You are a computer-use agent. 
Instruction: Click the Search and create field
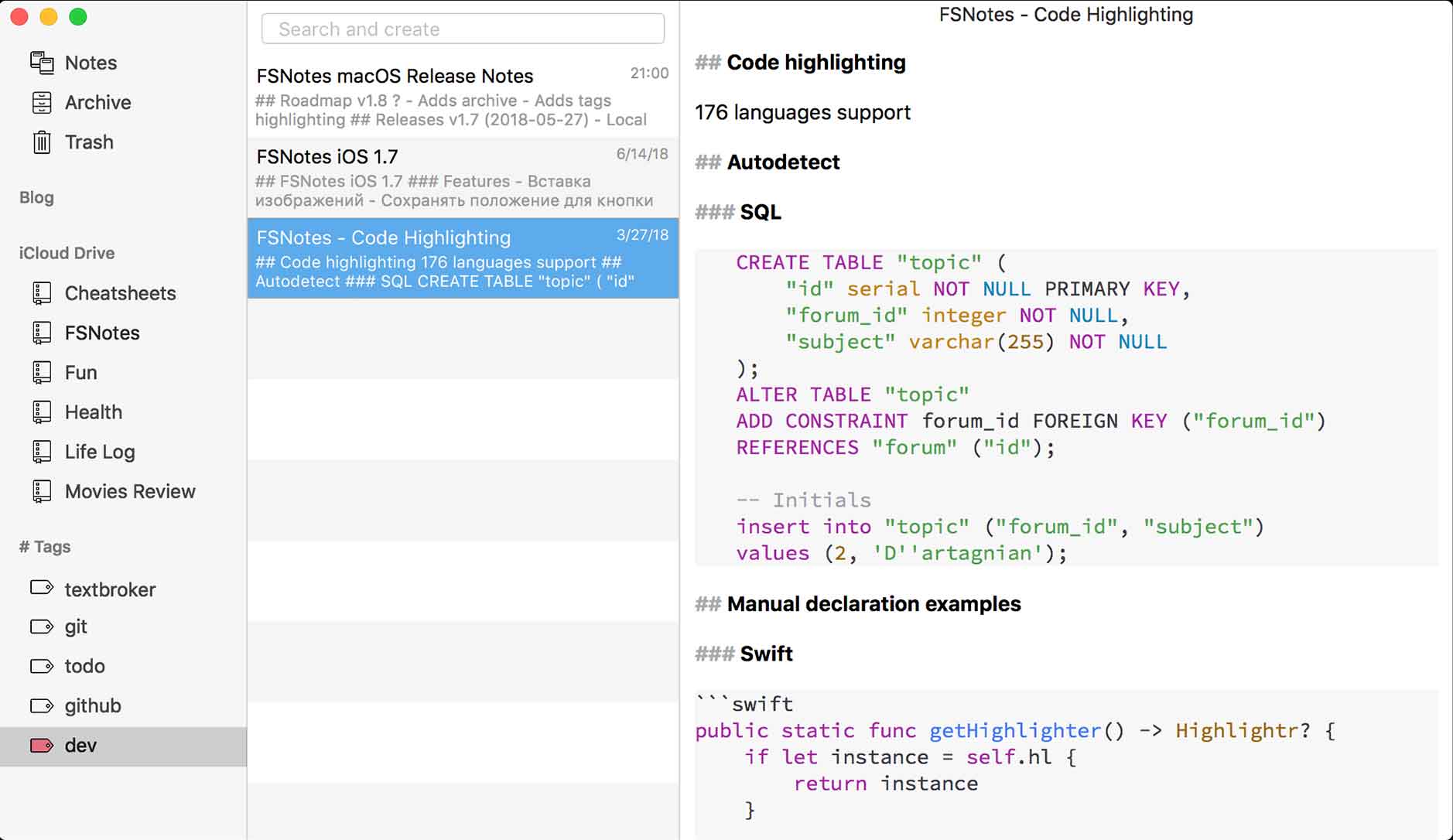(463, 29)
